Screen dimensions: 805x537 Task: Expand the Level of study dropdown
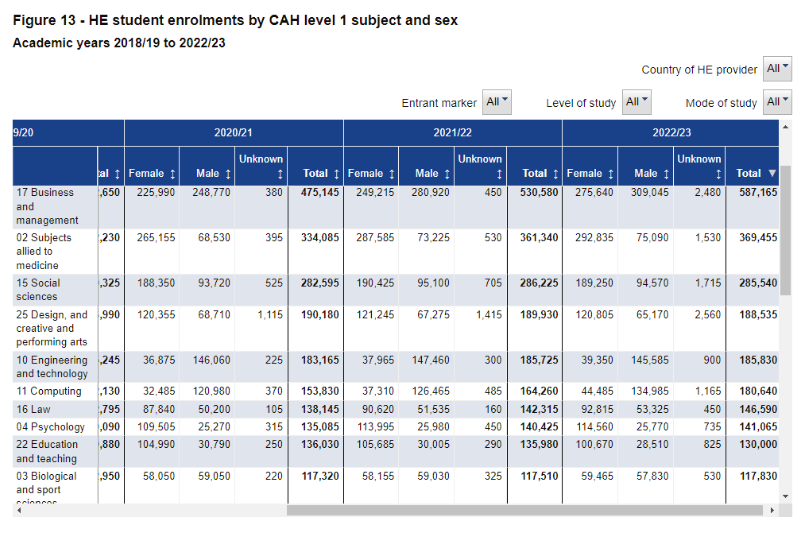[637, 102]
